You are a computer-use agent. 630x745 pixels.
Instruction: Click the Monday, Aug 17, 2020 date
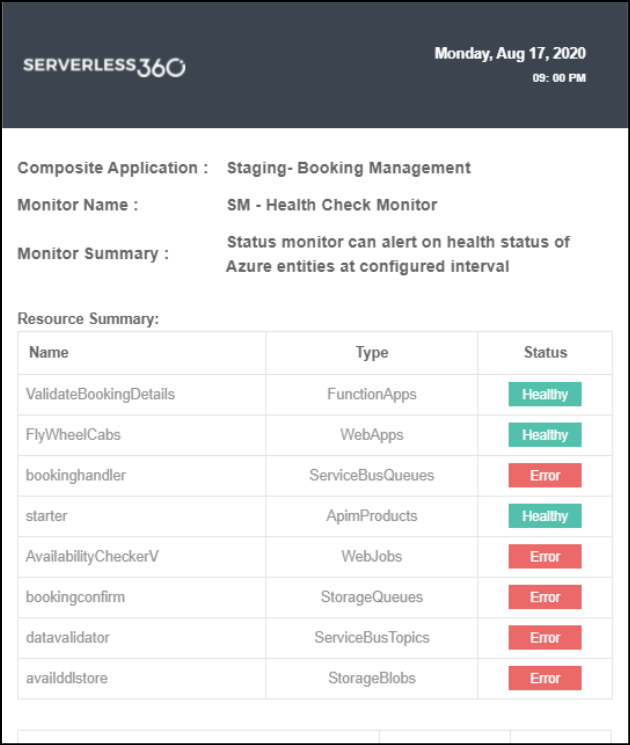tap(510, 54)
